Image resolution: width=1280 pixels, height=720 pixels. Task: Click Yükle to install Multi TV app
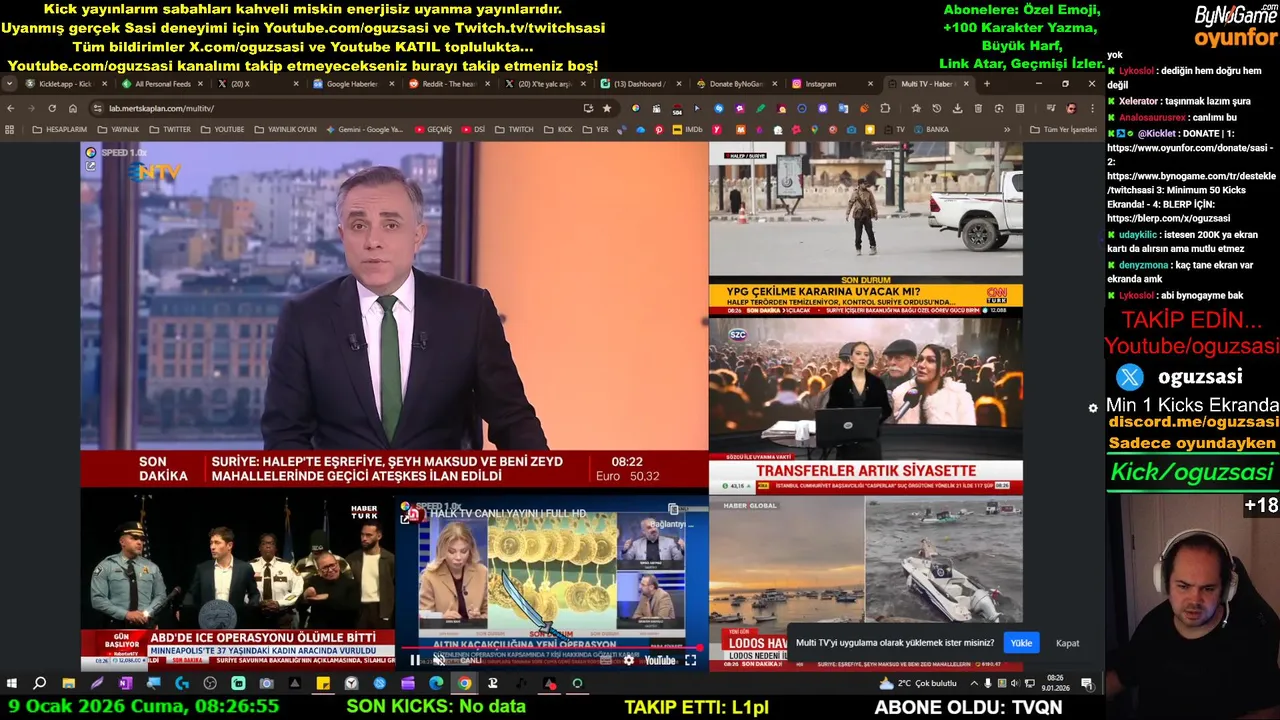coord(1021,643)
